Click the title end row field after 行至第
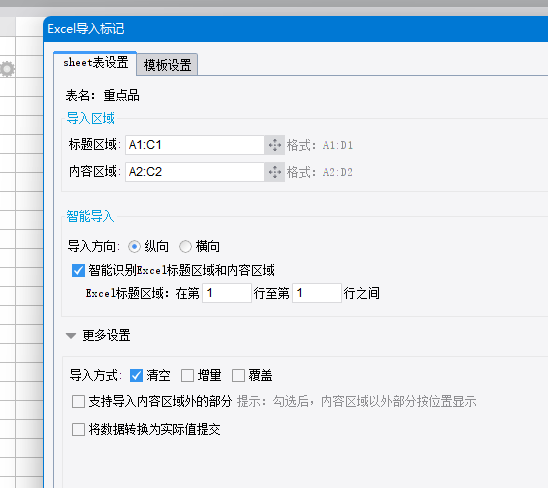The image size is (548, 488). click(x=317, y=293)
